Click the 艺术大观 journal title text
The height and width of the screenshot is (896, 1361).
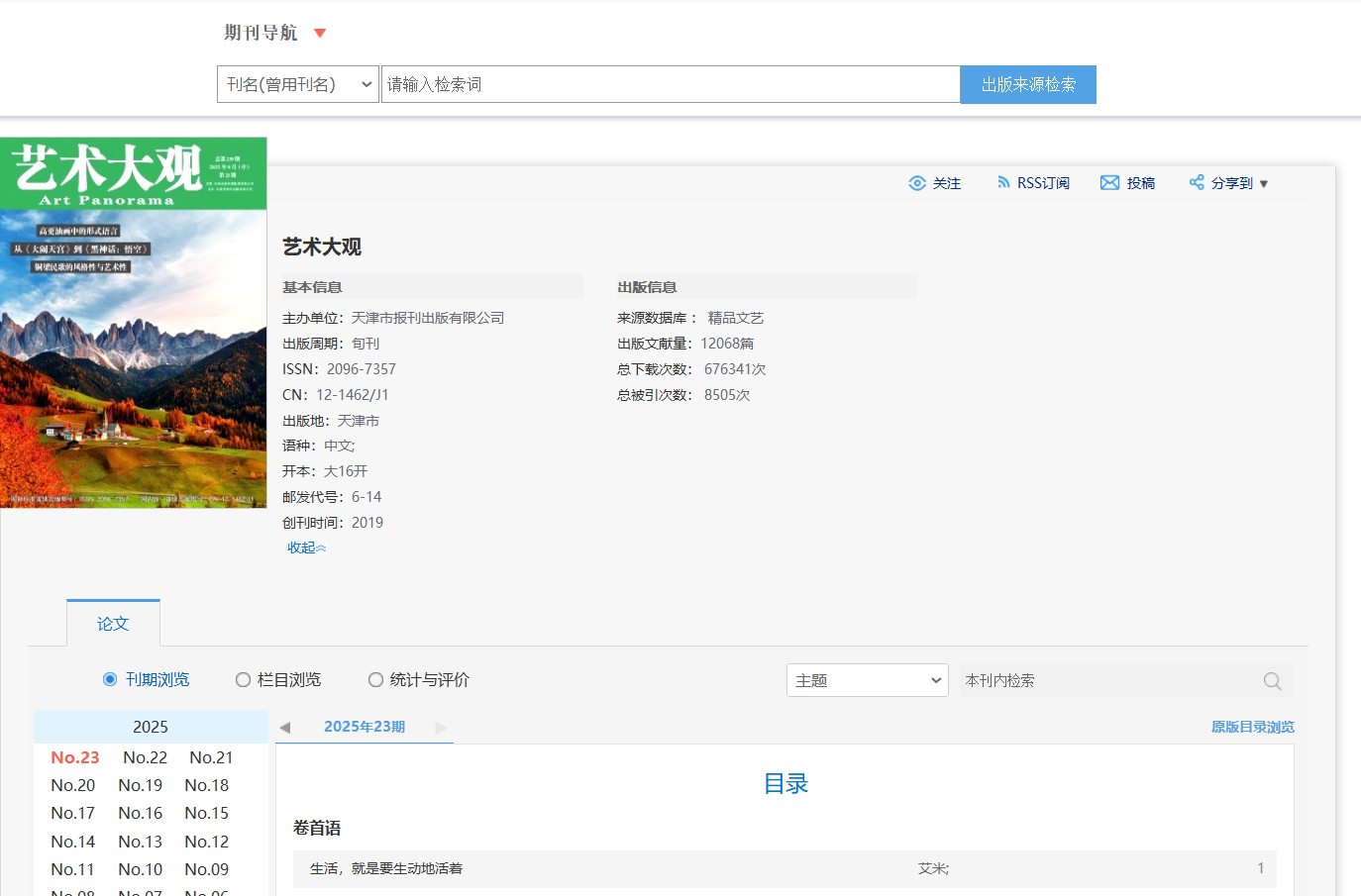[322, 247]
